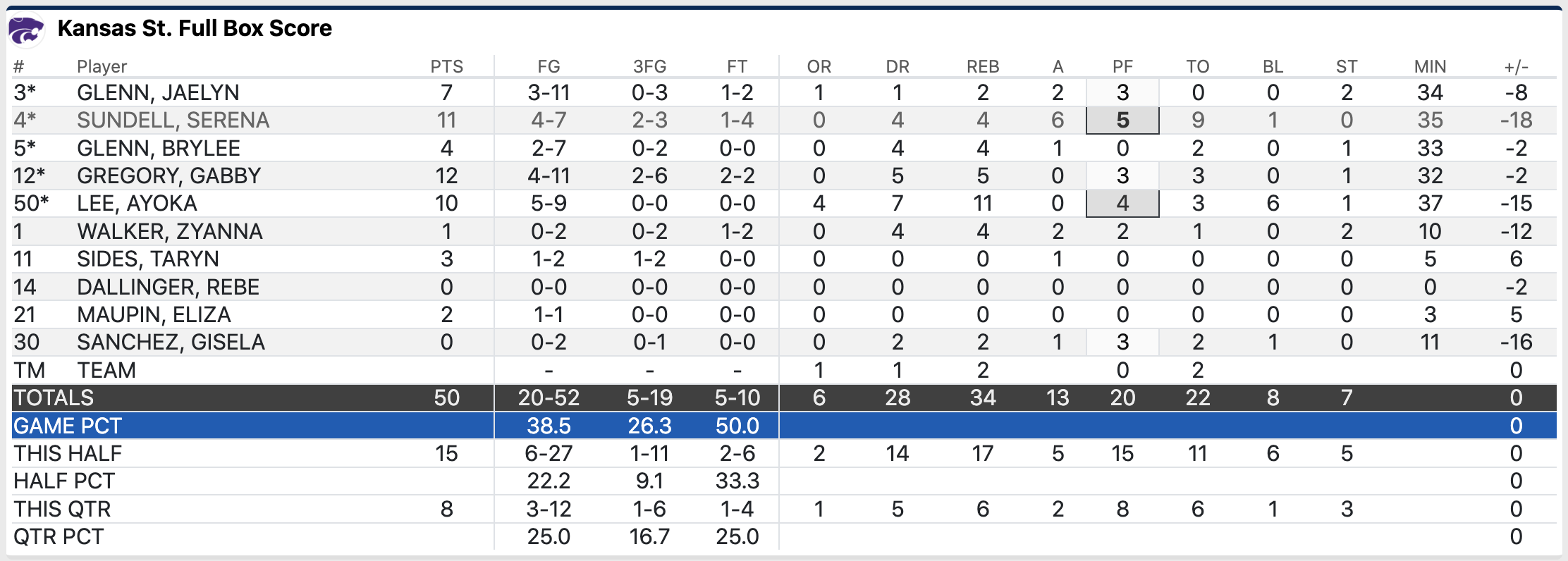Screen dimensions: 1568x561
Task: Click the THIS HALF row label
Action: [68, 453]
